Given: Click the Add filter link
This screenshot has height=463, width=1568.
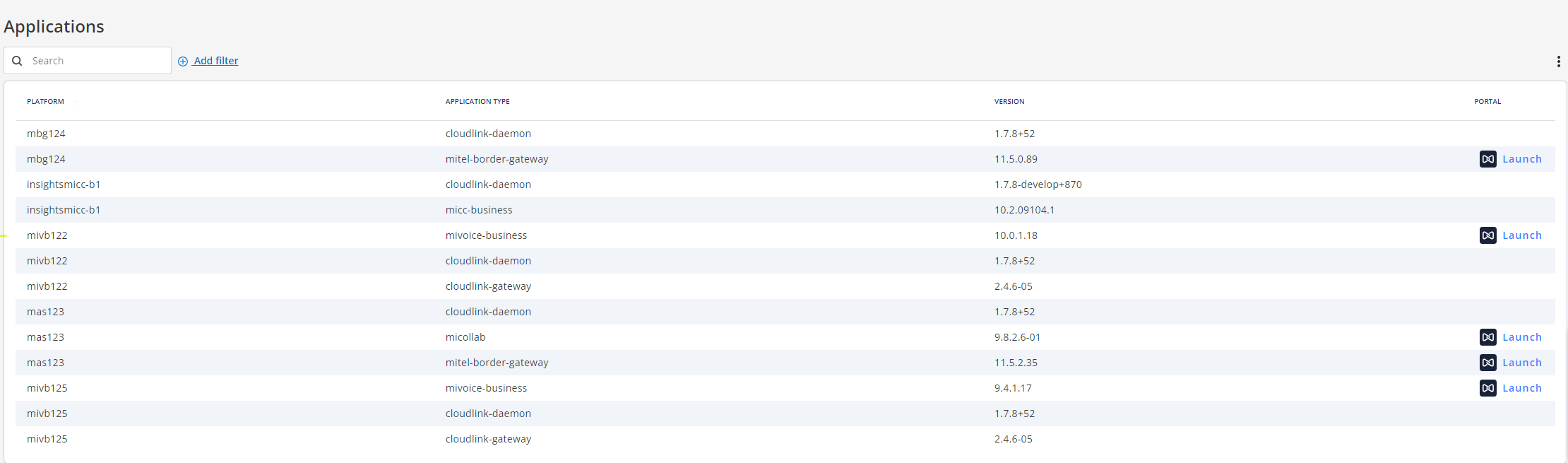Looking at the screenshot, I should coord(216,61).
